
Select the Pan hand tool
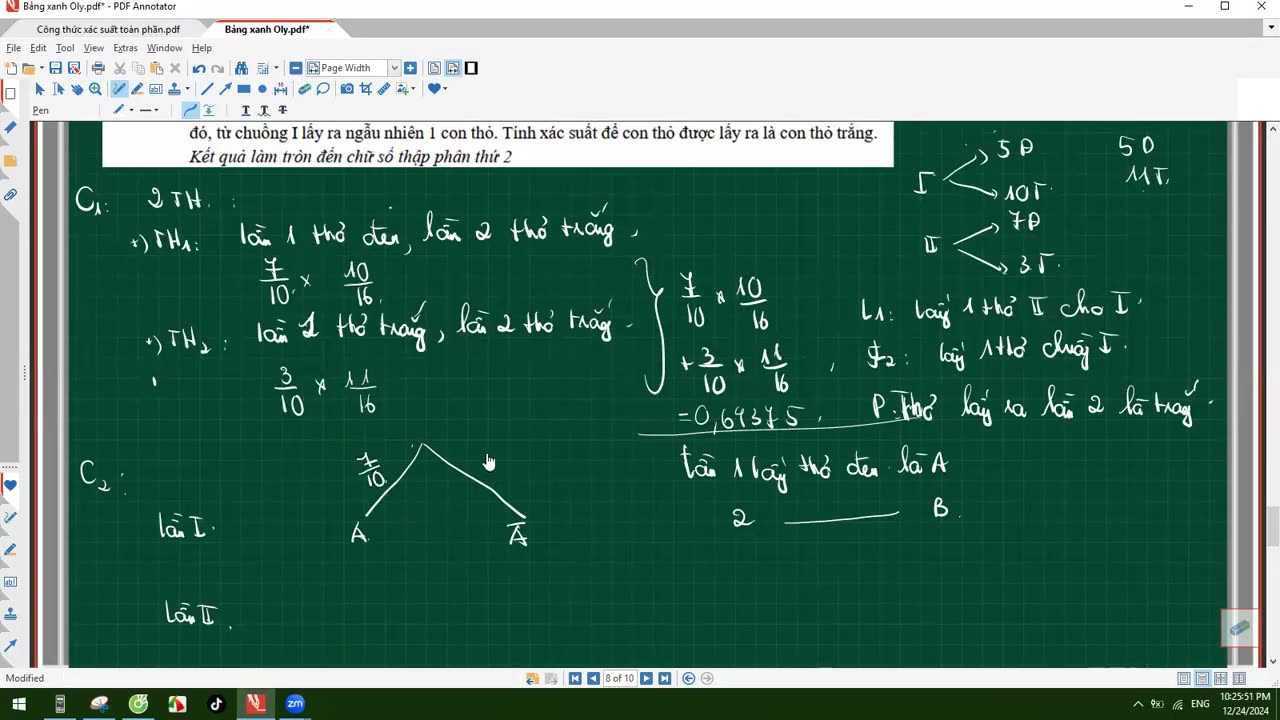(77, 89)
